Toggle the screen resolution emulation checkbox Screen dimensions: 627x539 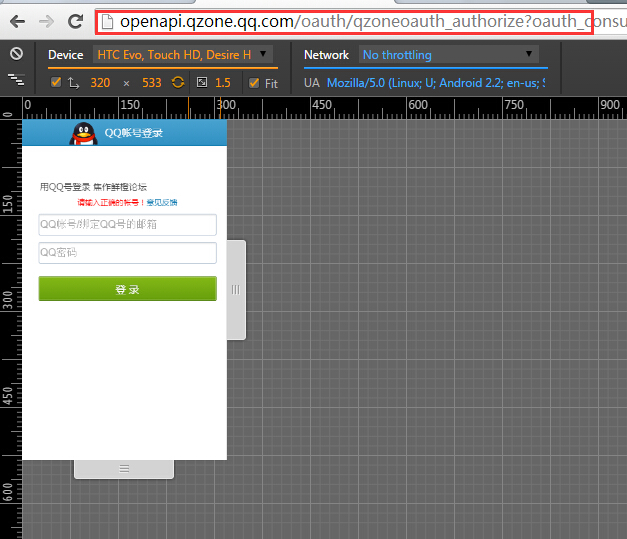(56, 82)
